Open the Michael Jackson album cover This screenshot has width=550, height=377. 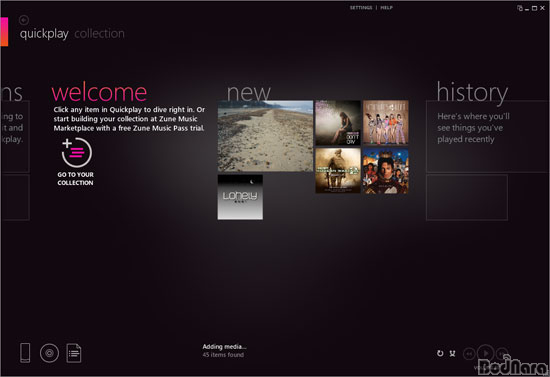(385, 171)
